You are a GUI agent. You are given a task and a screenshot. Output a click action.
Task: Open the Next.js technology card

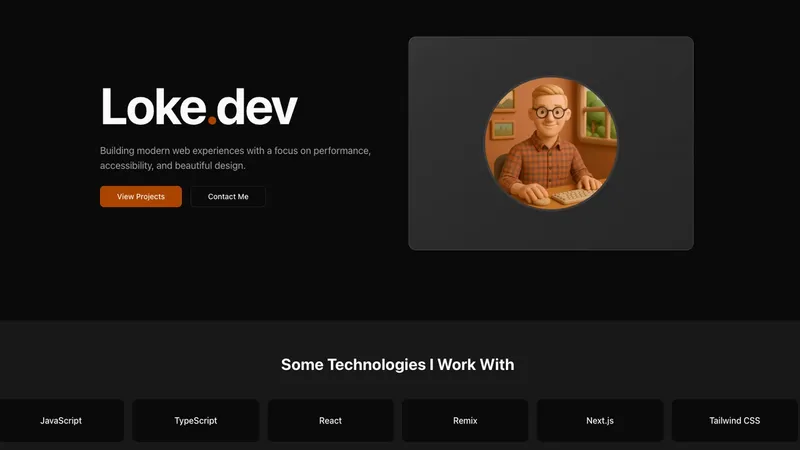pos(600,420)
